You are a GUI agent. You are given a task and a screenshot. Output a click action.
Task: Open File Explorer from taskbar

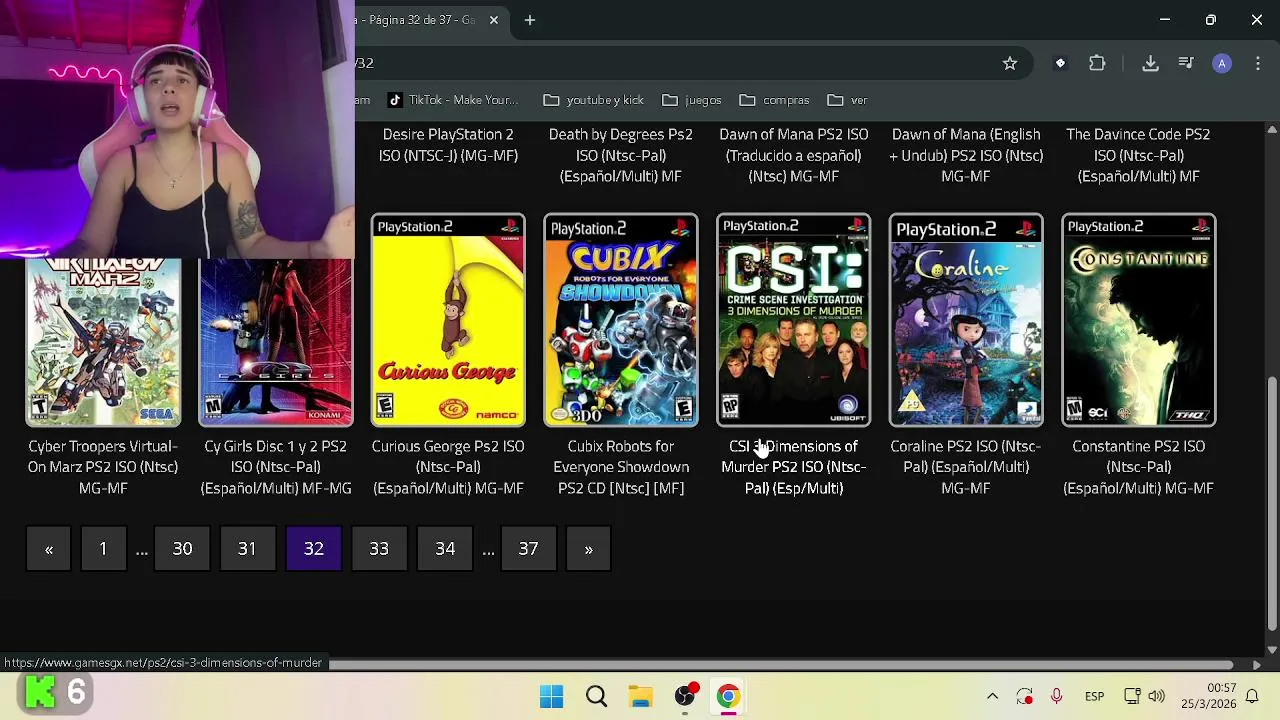tap(640, 696)
